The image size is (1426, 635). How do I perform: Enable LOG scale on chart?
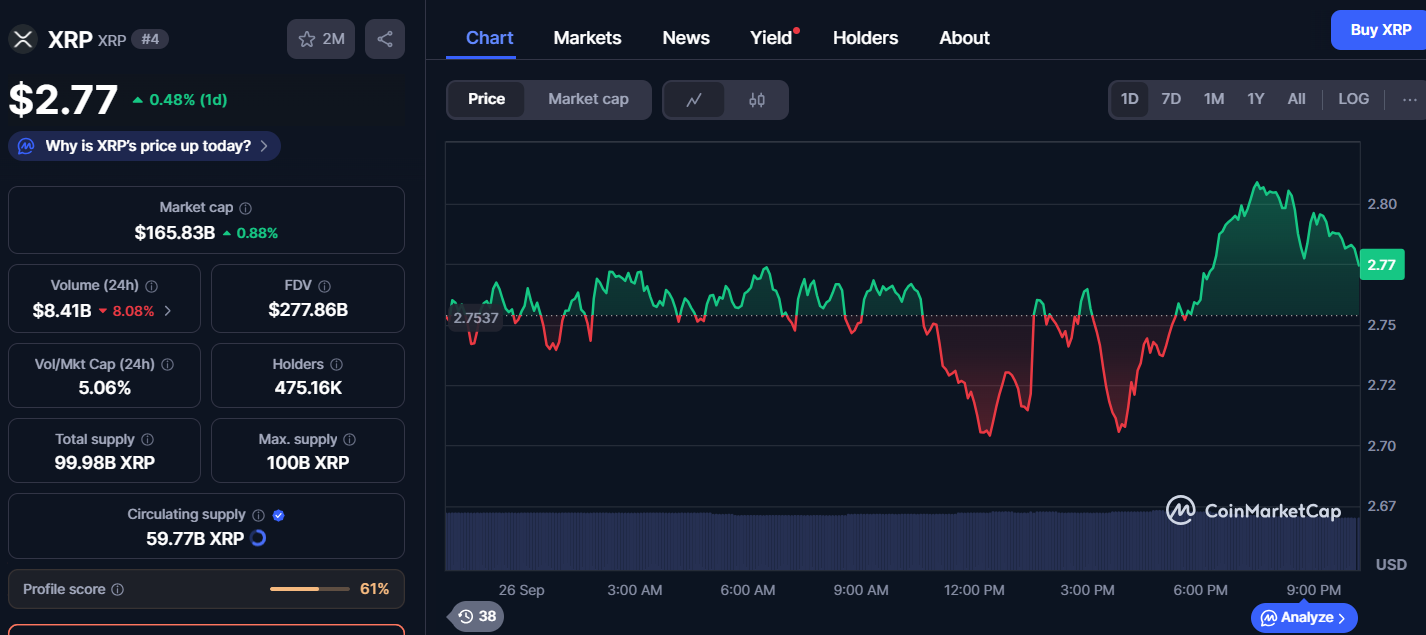pos(1353,99)
